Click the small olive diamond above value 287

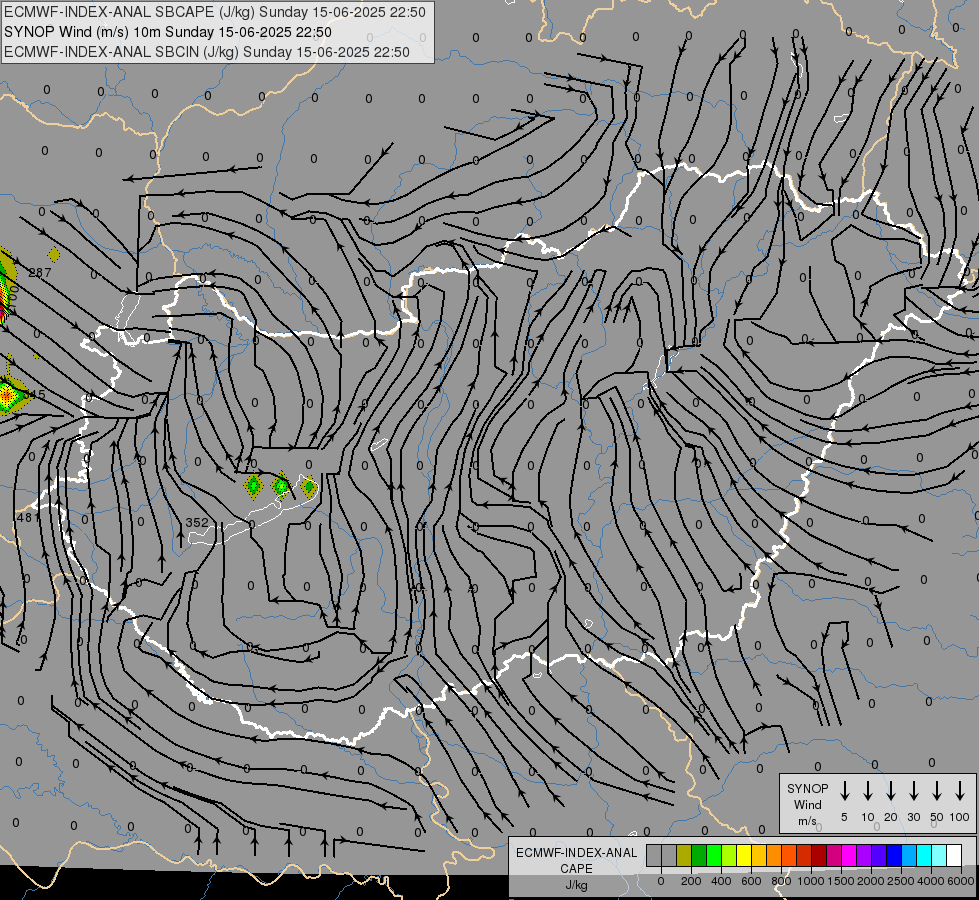(54, 254)
